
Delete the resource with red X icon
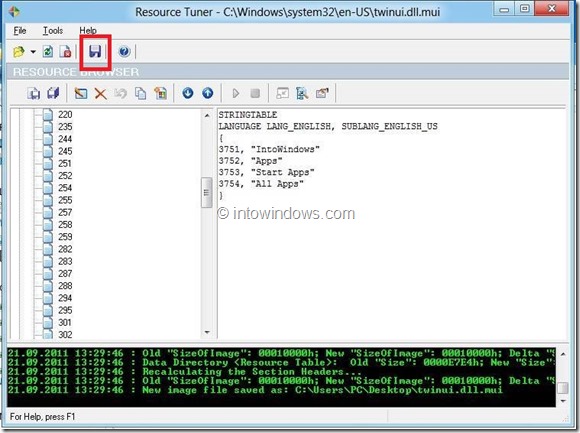[101, 94]
